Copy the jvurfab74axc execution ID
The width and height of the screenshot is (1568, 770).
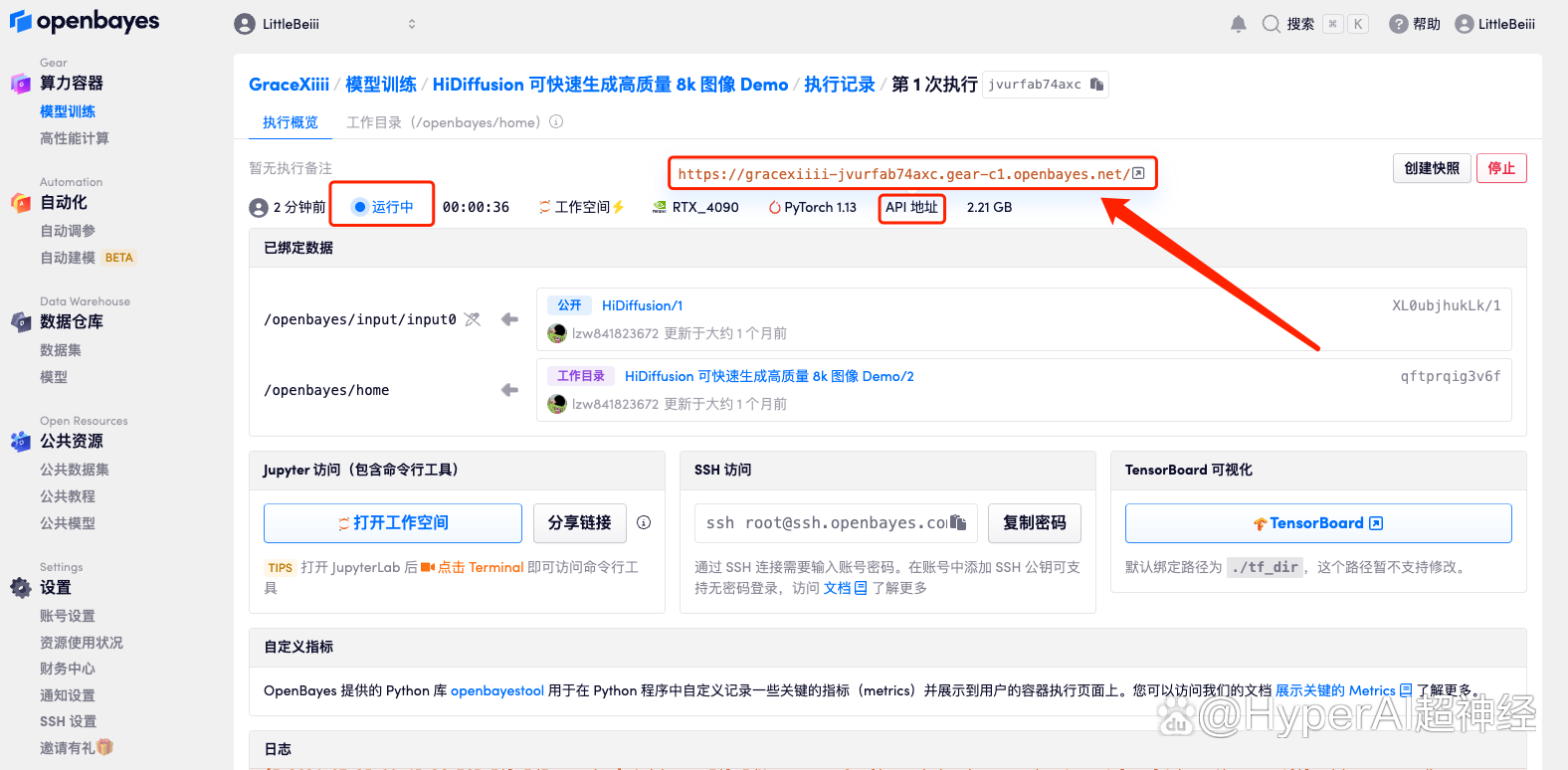click(x=1096, y=85)
